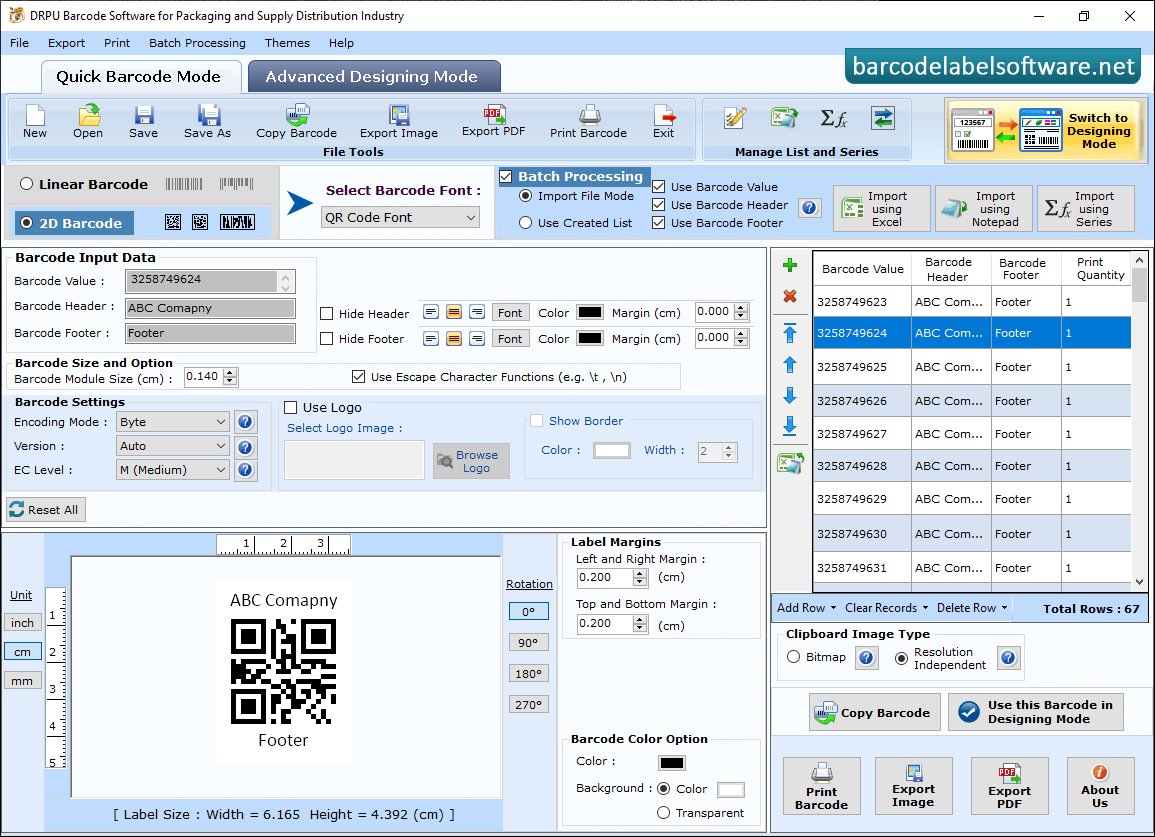This screenshot has height=837, width=1155.
Task: Click the Excel list icon in Manage List
Action: tap(784, 118)
